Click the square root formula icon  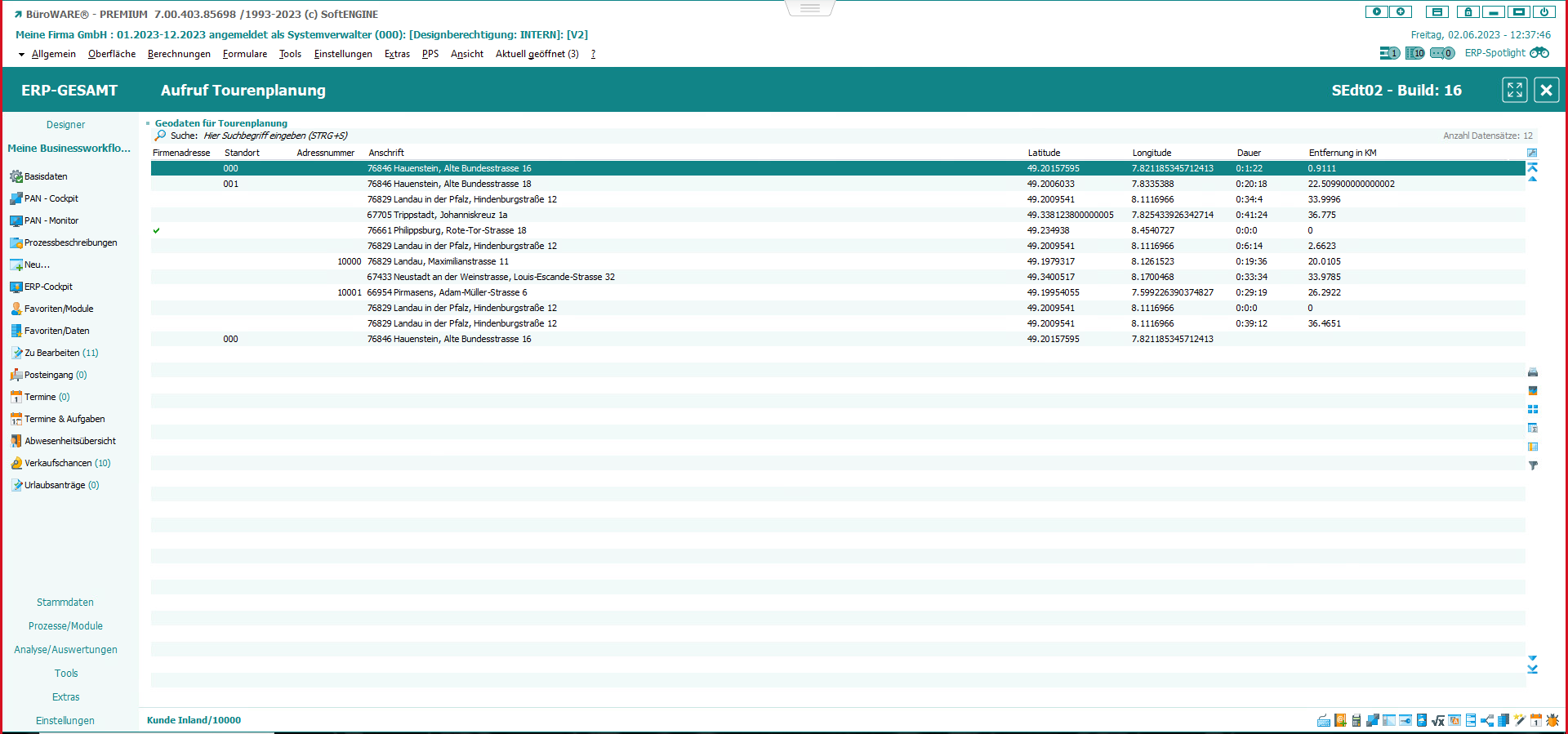pyautogui.click(x=1438, y=720)
